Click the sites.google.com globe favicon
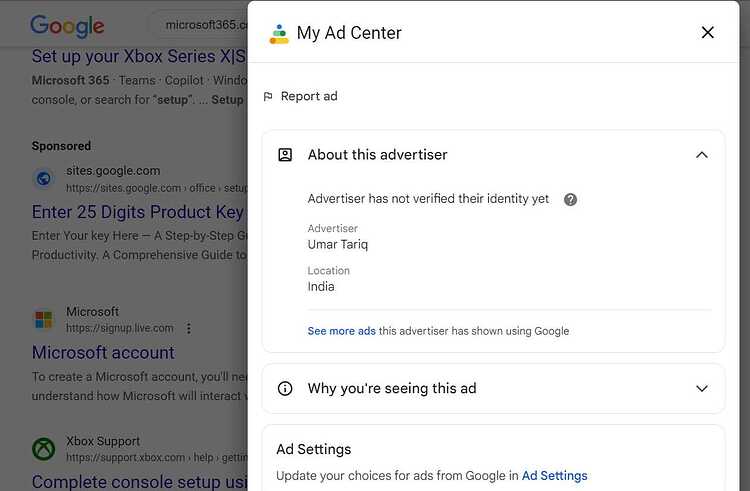750x491 pixels. coord(44,179)
